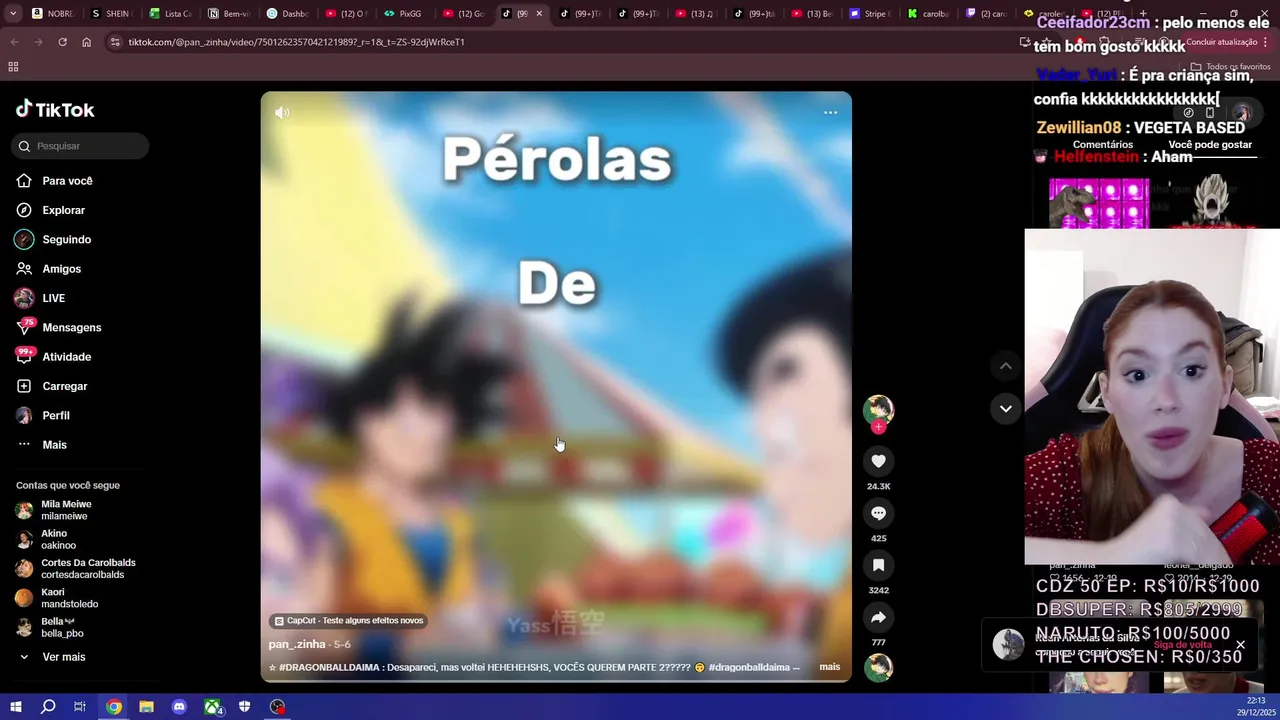Screen dimensions: 1280x720
Task: Open the tab search dropdown arrow
Action: pos(12,14)
